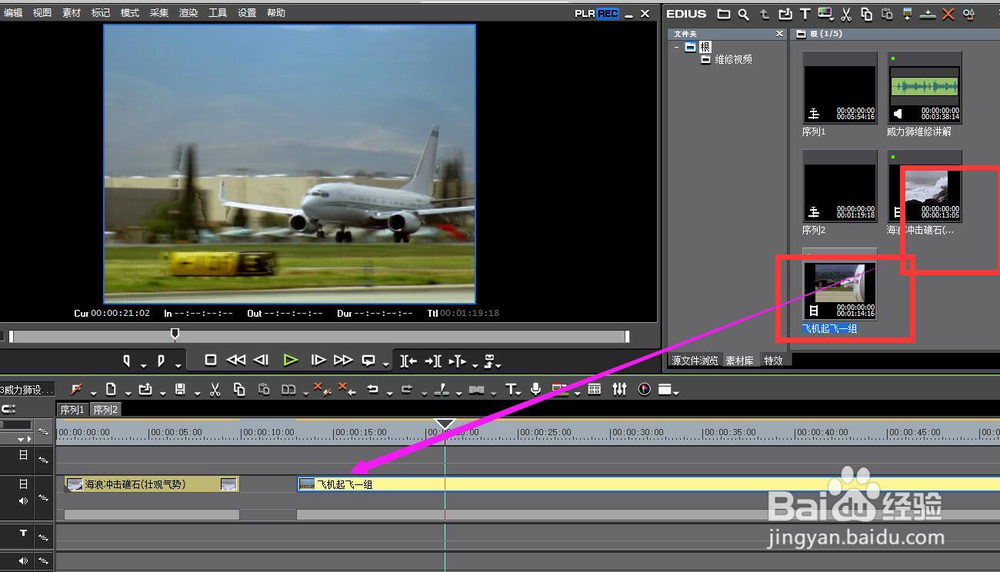Click the Paste icon in bin toolbar
Viewport: 1000px width, 572px height.
[887, 14]
